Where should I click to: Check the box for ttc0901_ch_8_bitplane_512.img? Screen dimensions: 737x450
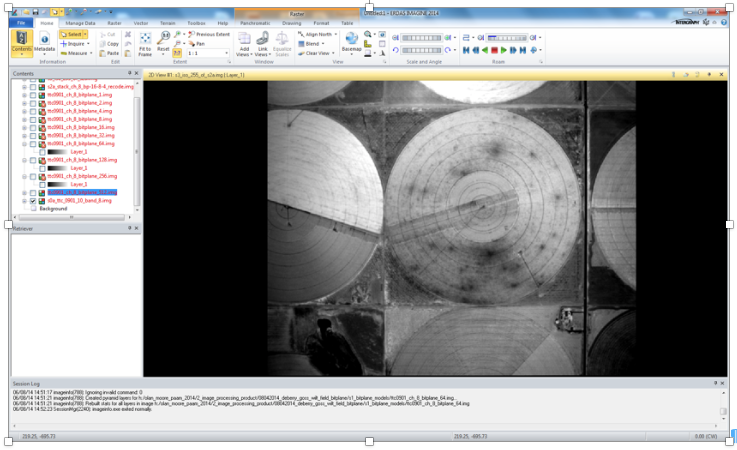tap(33, 193)
